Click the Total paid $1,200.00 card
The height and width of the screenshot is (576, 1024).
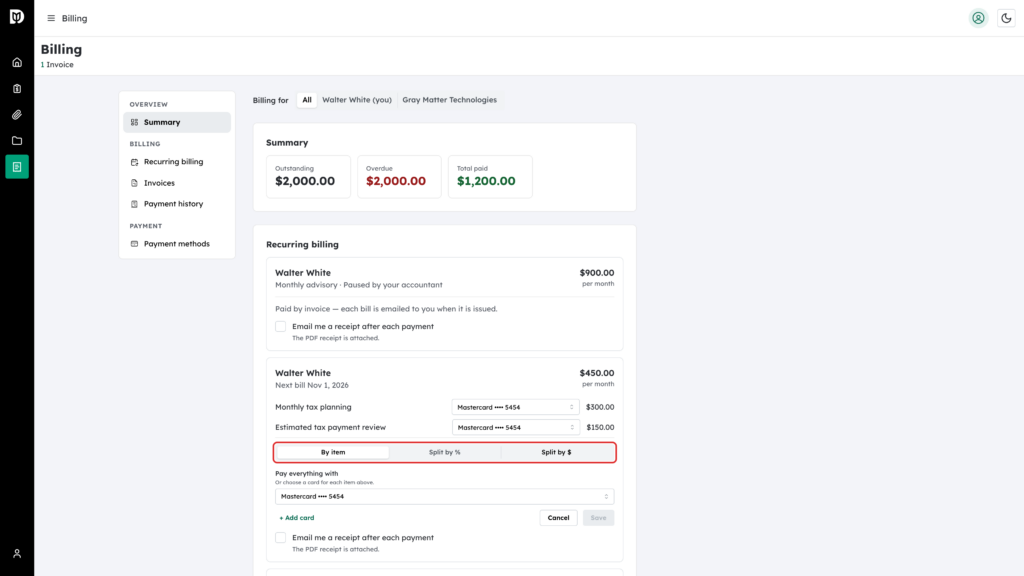pyautogui.click(x=490, y=177)
